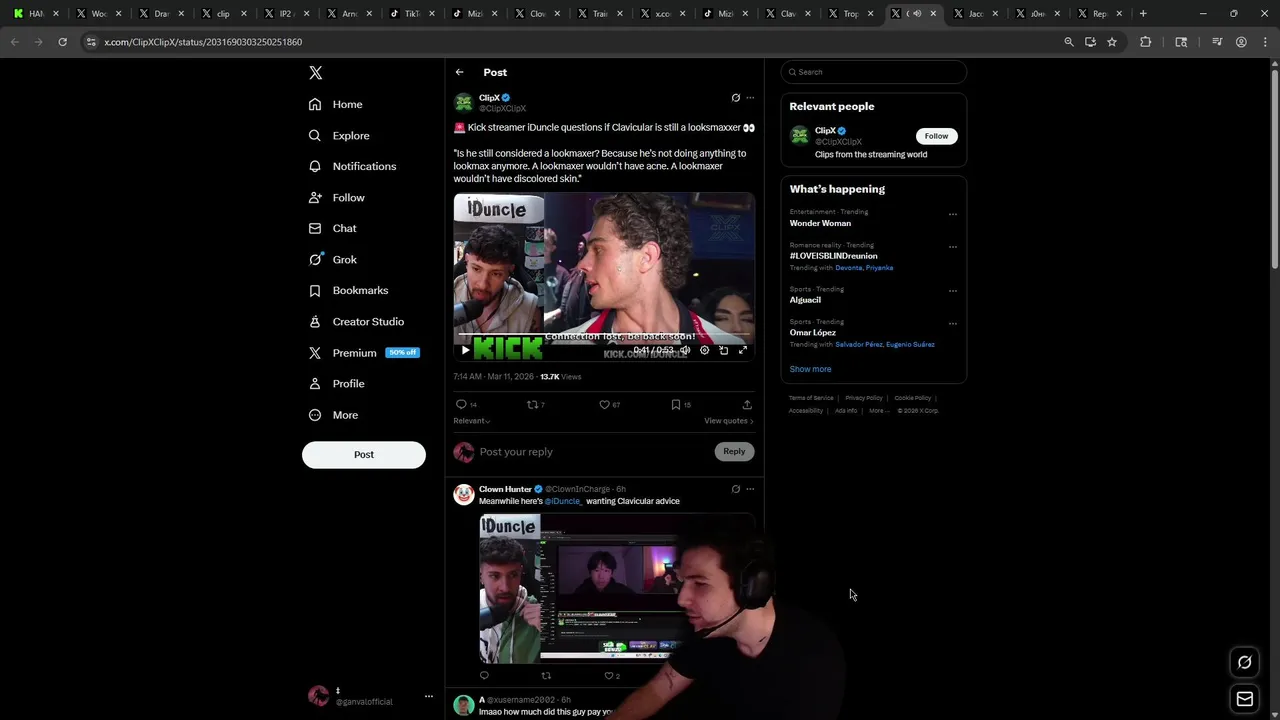Switch to the 'clip' browser tab

[223, 14]
